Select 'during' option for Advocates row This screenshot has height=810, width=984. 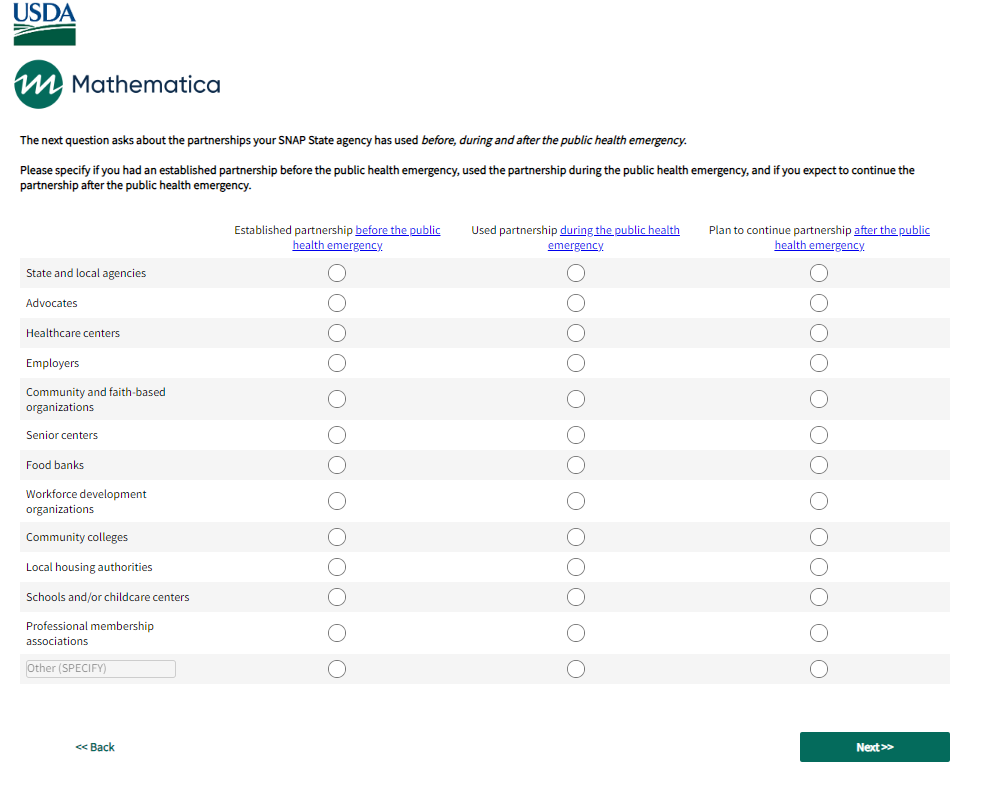point(576,303)
